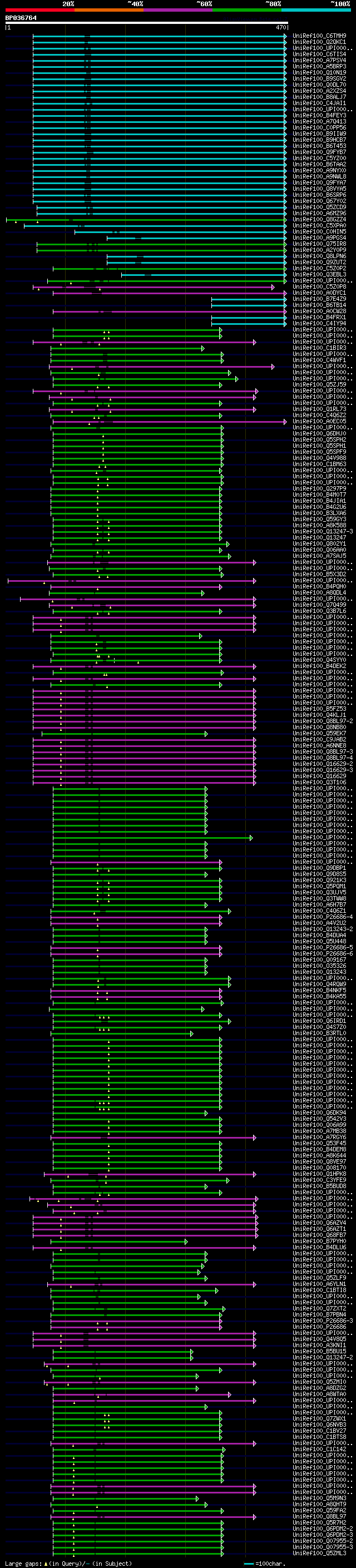This screenshot has height=1568, width=356.
Task: Click label UniRef100_Q6IRD1
Action: point(319,1021)
